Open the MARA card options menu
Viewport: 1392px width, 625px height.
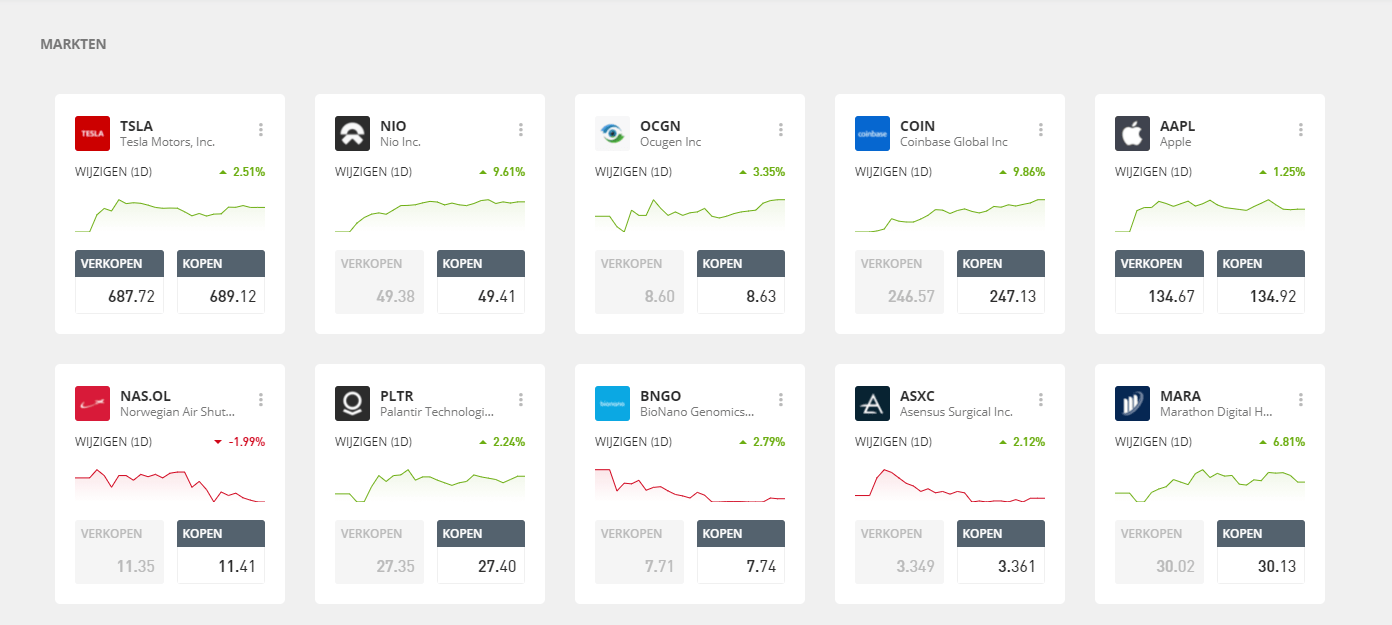point(1301,400)
